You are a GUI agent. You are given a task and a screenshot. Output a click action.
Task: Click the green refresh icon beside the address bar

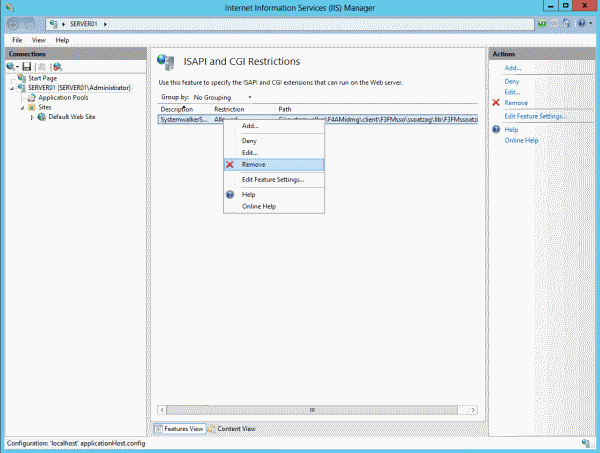[542, 24]
